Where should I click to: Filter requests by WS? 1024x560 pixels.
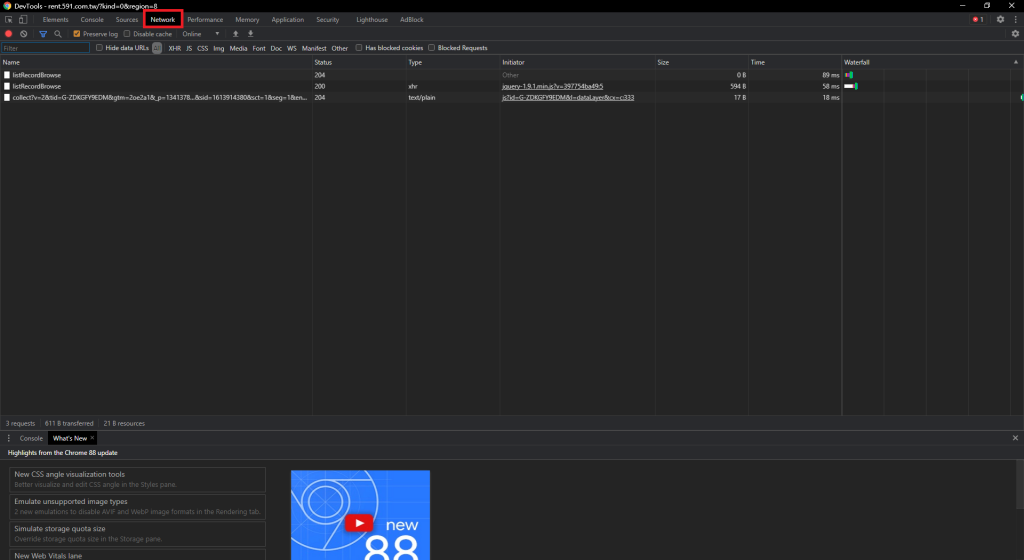coord(291,48)
